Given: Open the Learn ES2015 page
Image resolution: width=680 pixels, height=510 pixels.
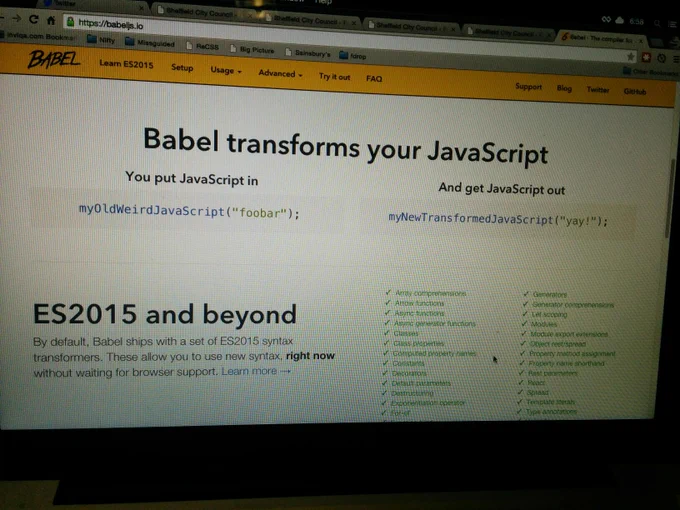Looking at the screenshot, I should click(x=126, y=64).
